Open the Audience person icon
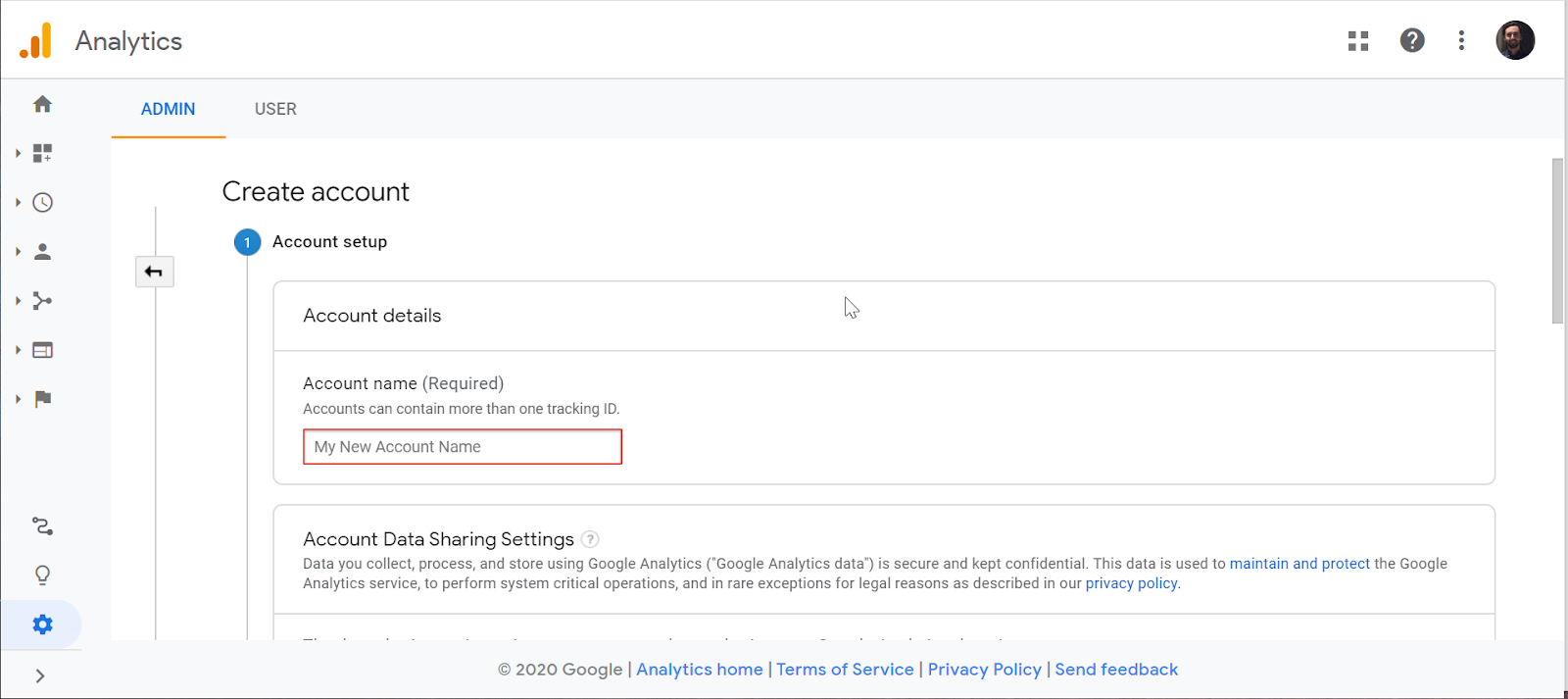 tap(42, 252)
